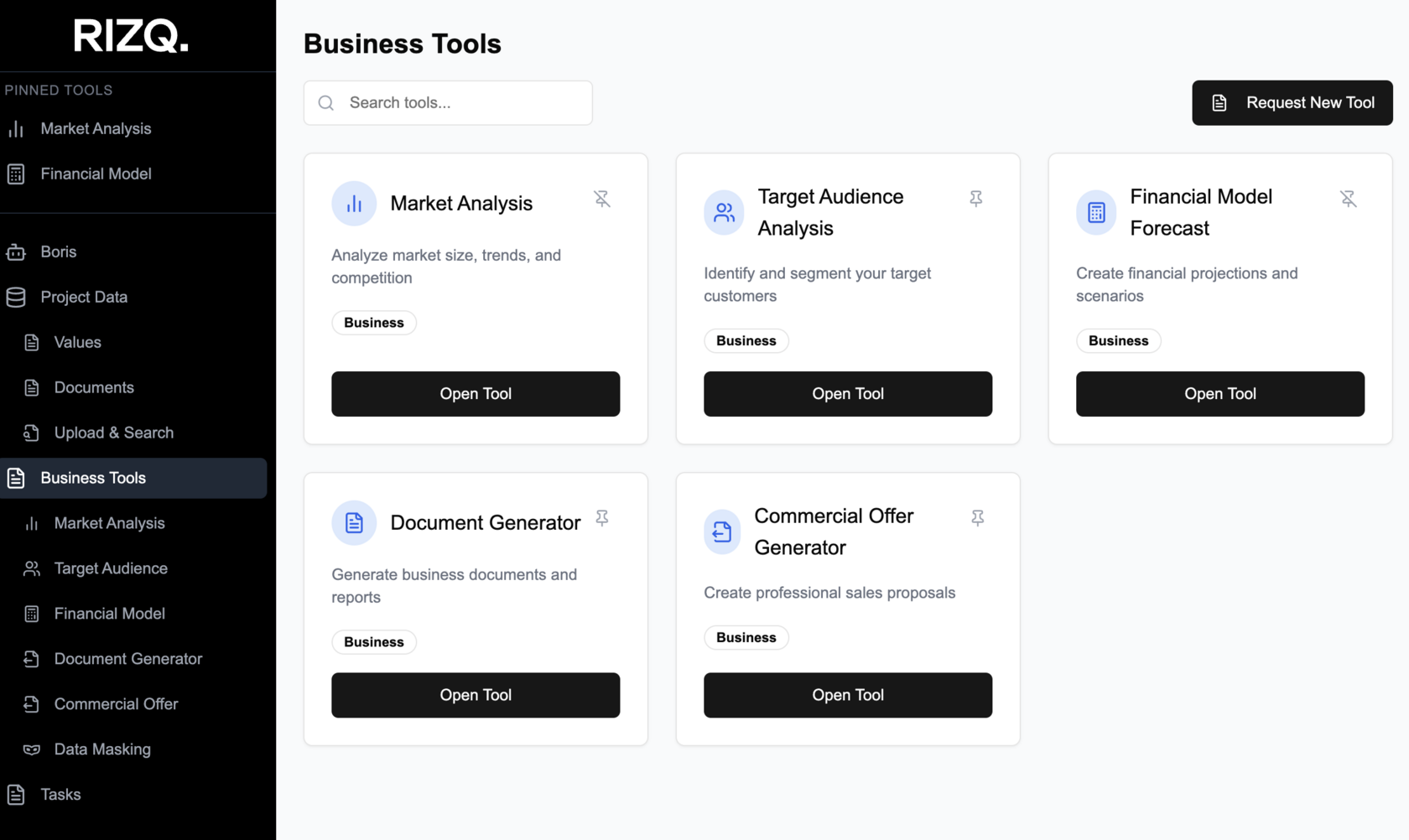Click the Business Tools page heading

coord(403,44)
